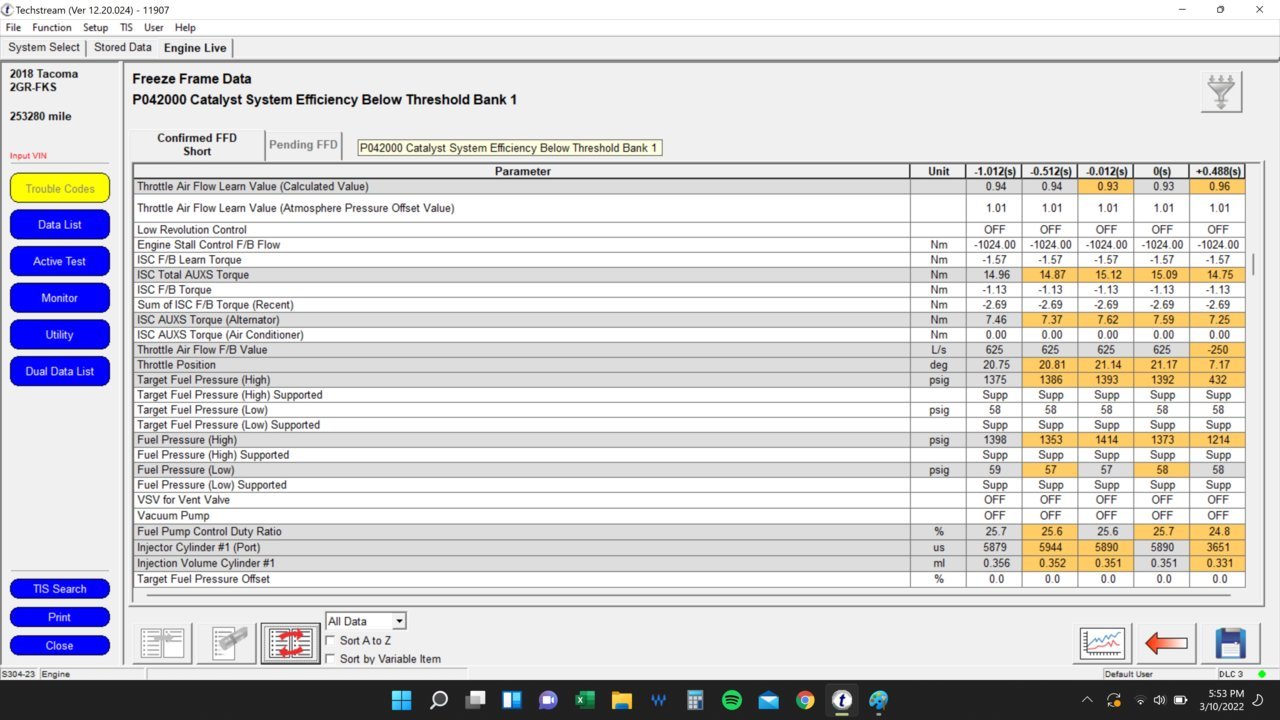Open the Setup menu
The width and height of the screenshot is (1280, 720).
coord(95,28)
